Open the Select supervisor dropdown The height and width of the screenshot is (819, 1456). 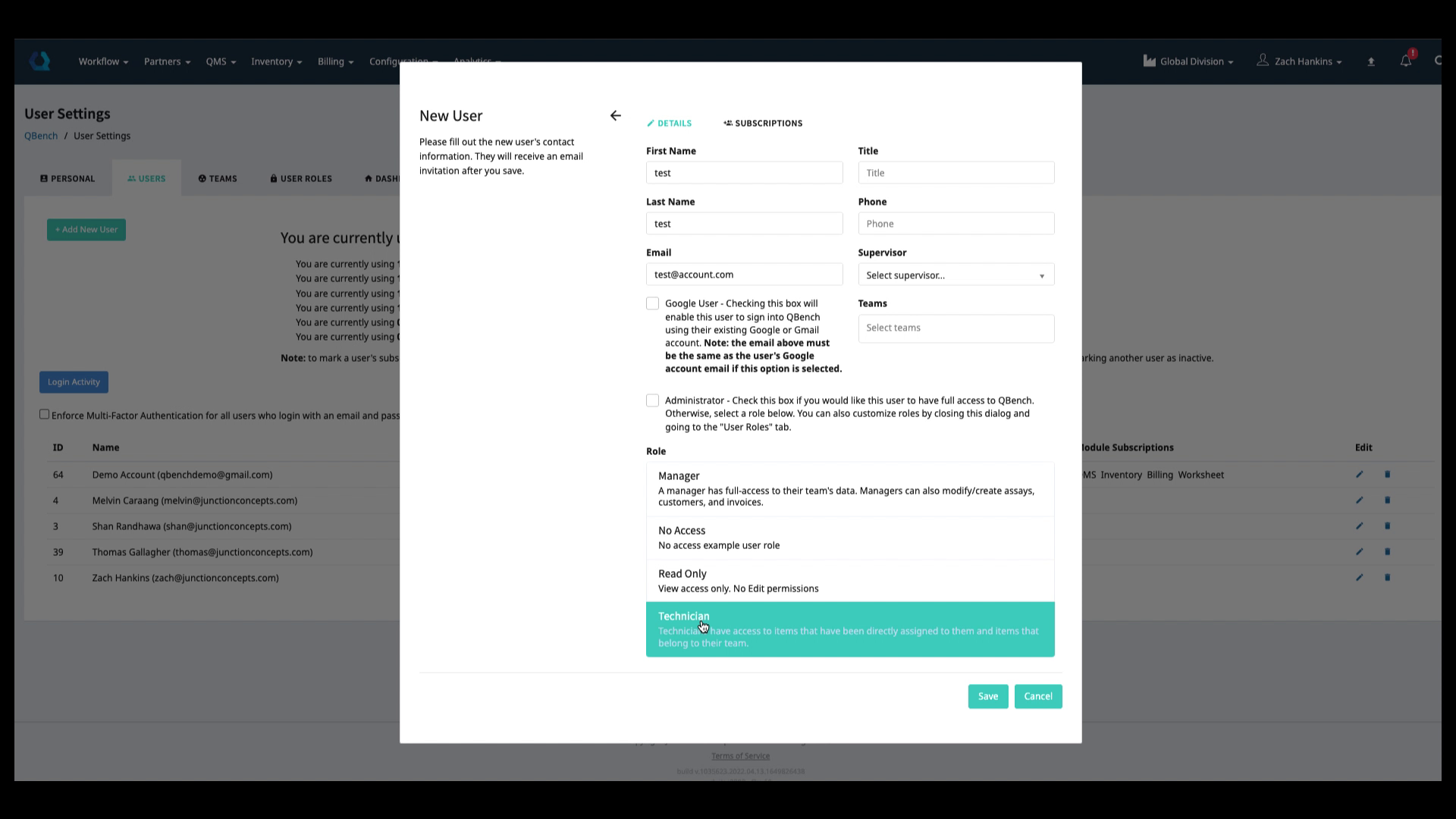click(955, 275)
